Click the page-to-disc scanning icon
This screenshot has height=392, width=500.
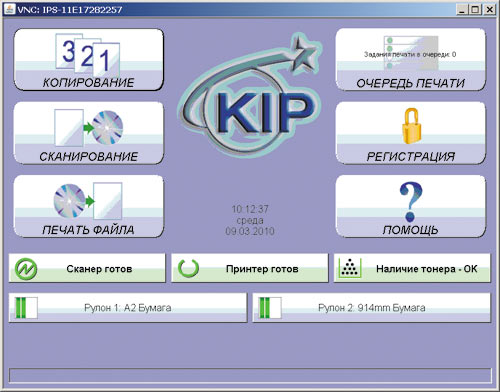pyautogui.click(x=89, y=128)
